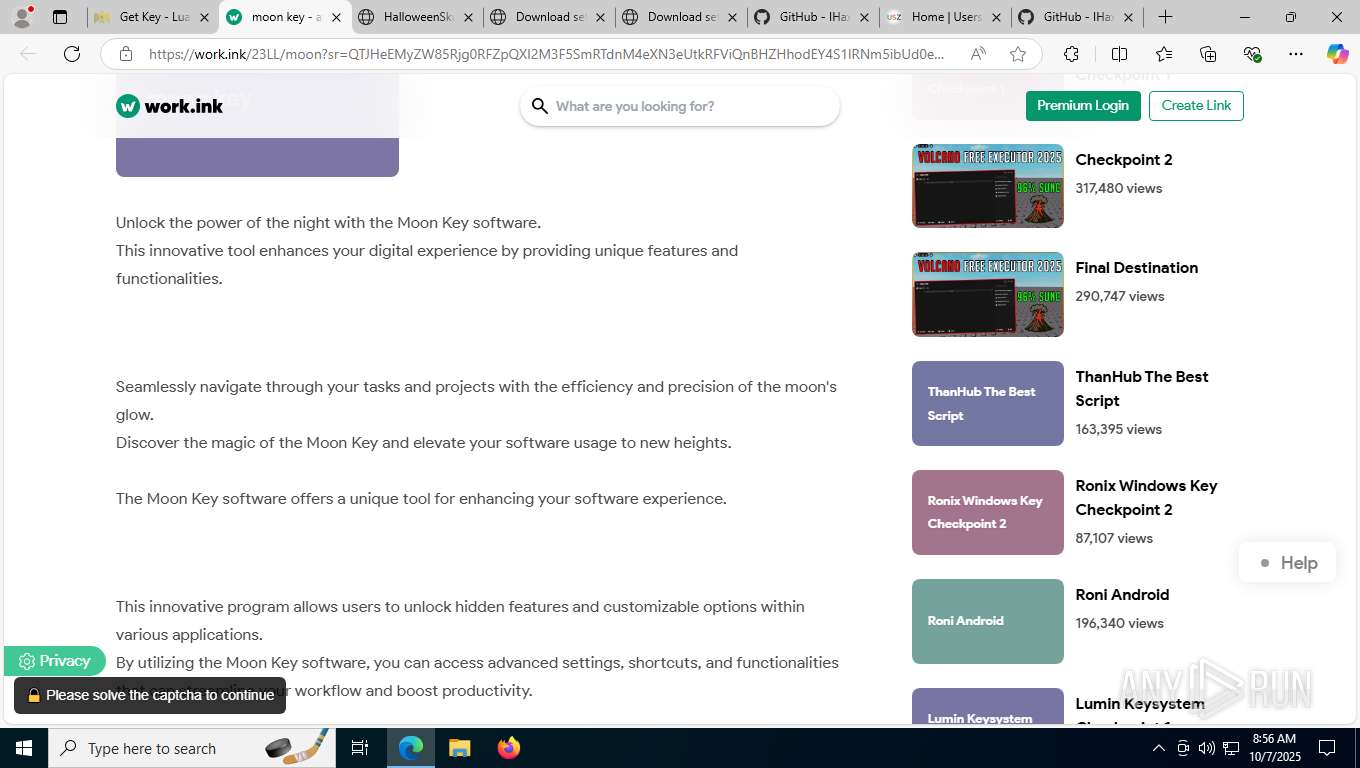Screen dimensions: 1360x768
Task: Switch to the HalloweenSk tab
Action: [417, 17]
